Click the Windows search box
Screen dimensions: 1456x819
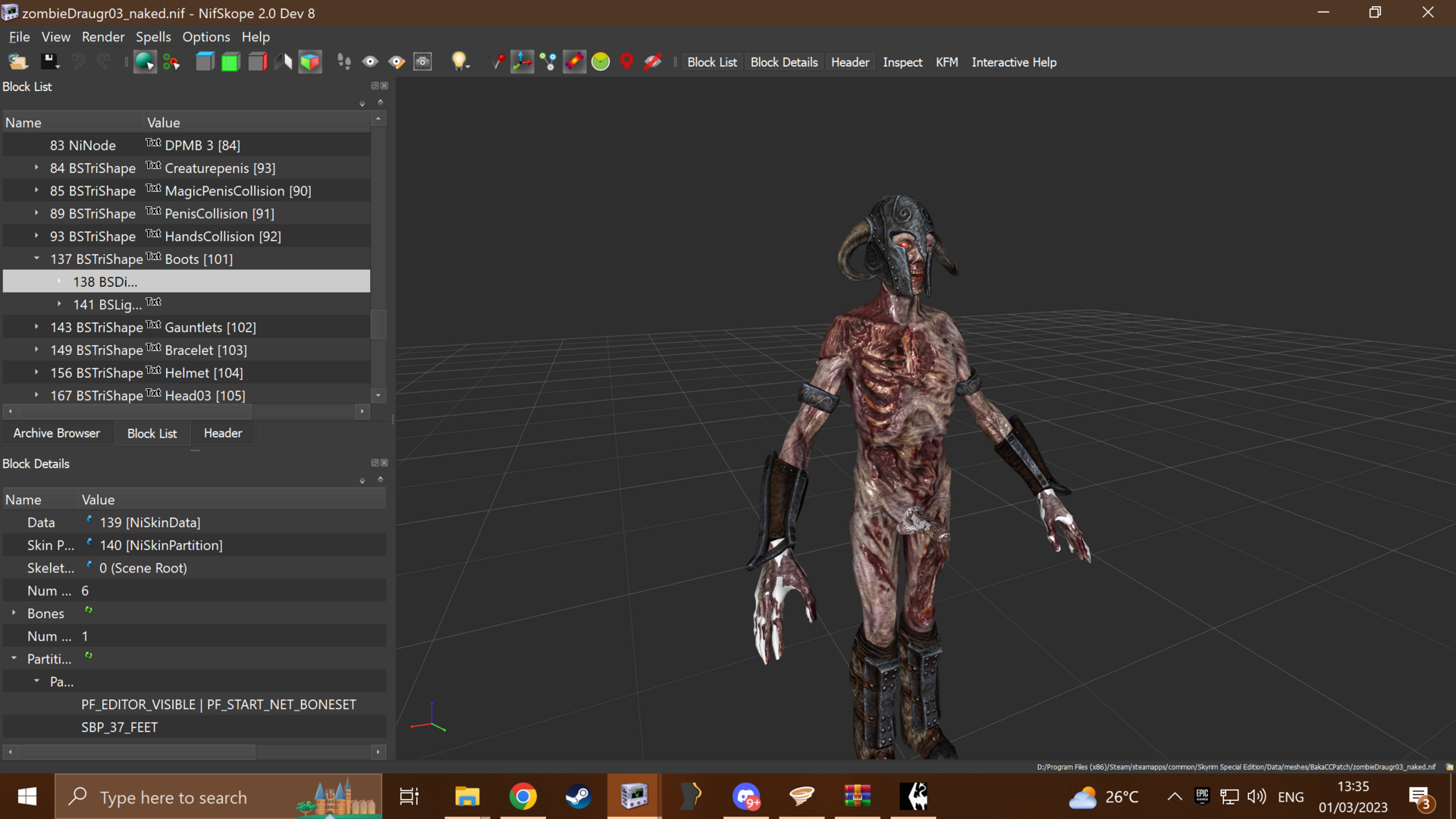point(218,796)
